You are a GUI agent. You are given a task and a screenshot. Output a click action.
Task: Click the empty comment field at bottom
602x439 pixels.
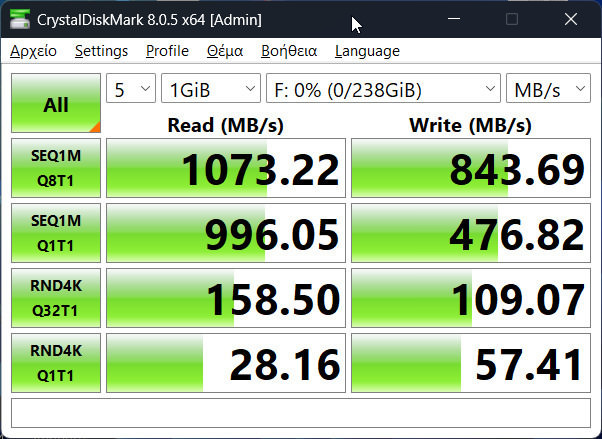(300, 412)
